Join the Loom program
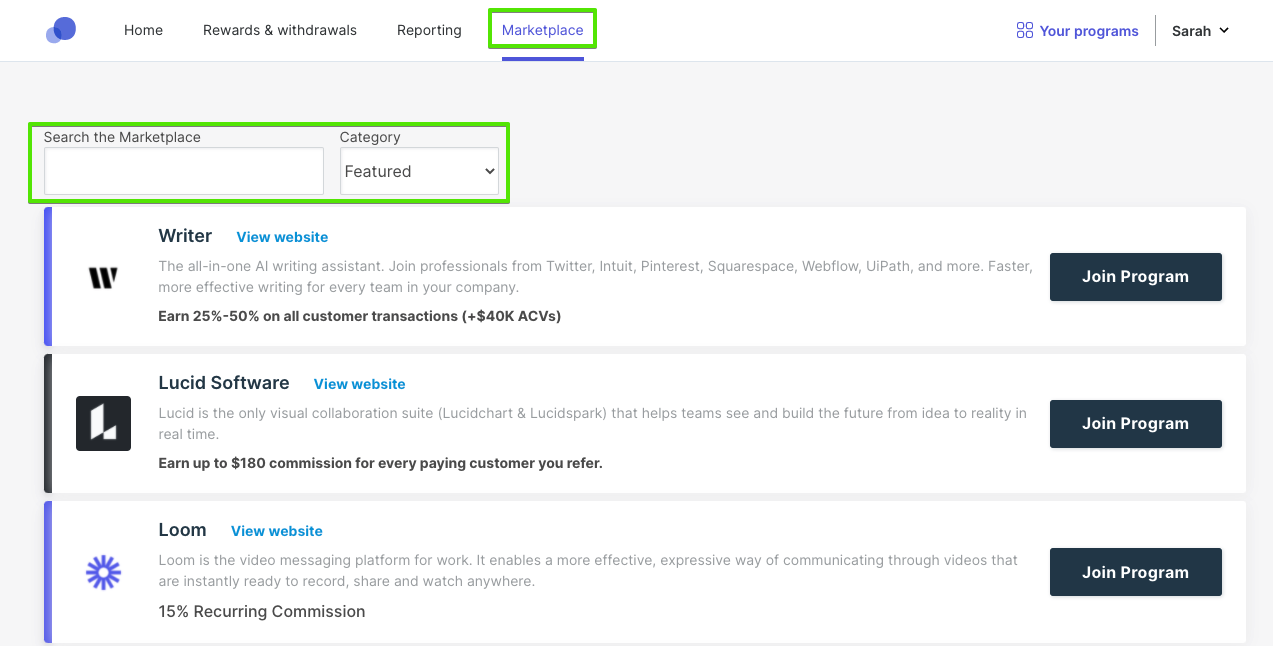This screenshot has width=1273, height=646. click(1135, 571)
